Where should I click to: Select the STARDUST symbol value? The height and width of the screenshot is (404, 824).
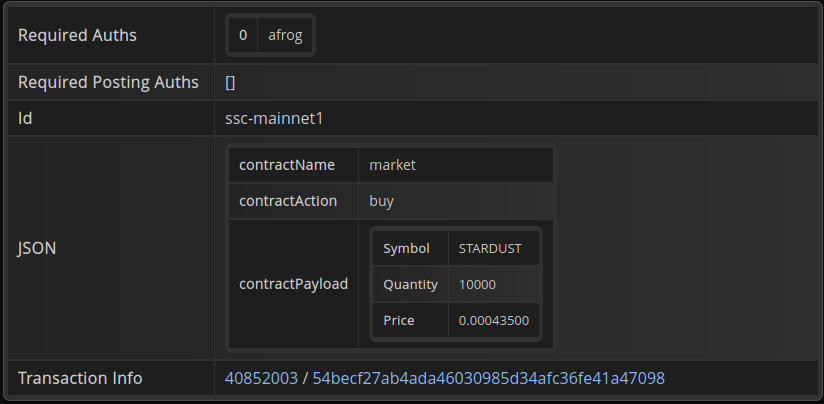pyautogui.click(x=490, y=248)
